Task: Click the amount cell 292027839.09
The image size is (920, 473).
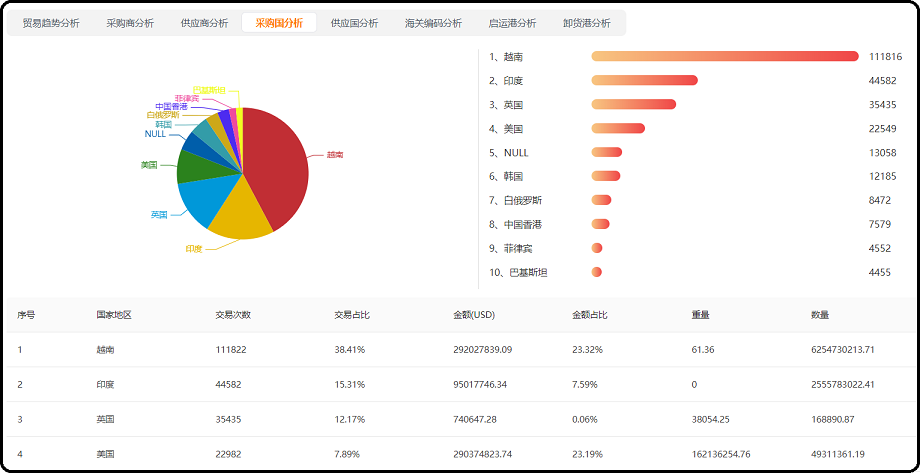Action: pos(483,350)
